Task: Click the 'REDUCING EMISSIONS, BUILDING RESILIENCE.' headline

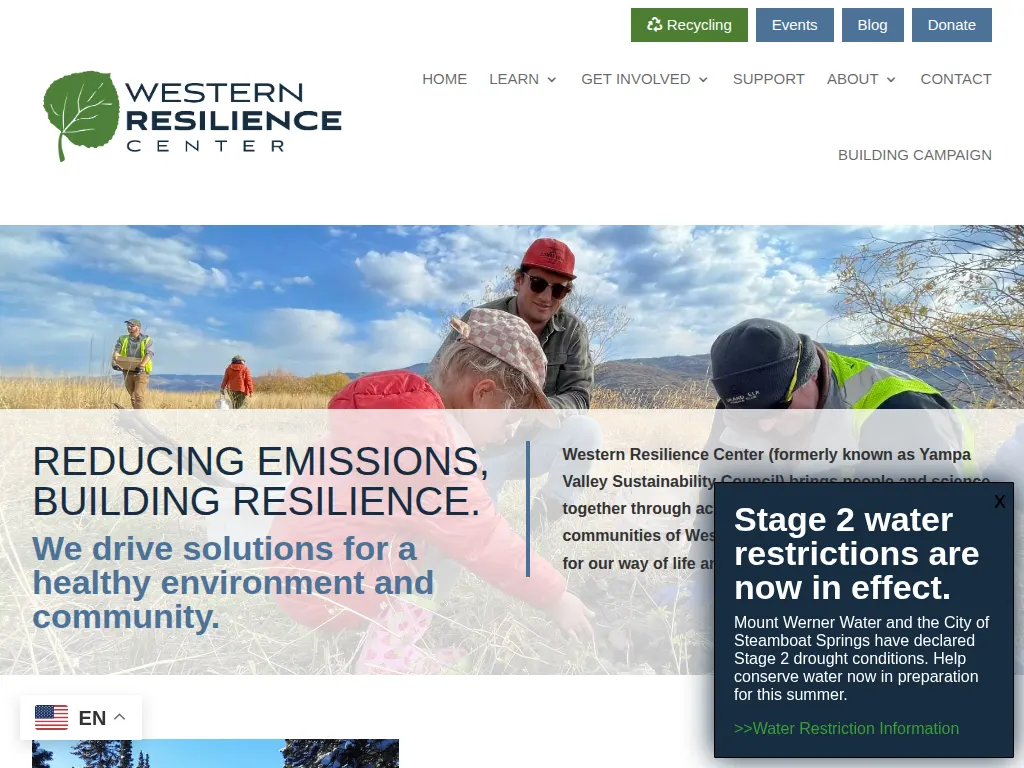Action: pyautogui.click(x=260, y=481)
